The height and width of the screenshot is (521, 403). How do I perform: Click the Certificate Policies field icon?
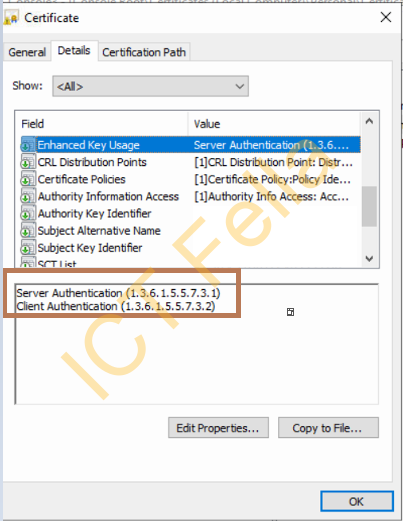click(28, 179)
